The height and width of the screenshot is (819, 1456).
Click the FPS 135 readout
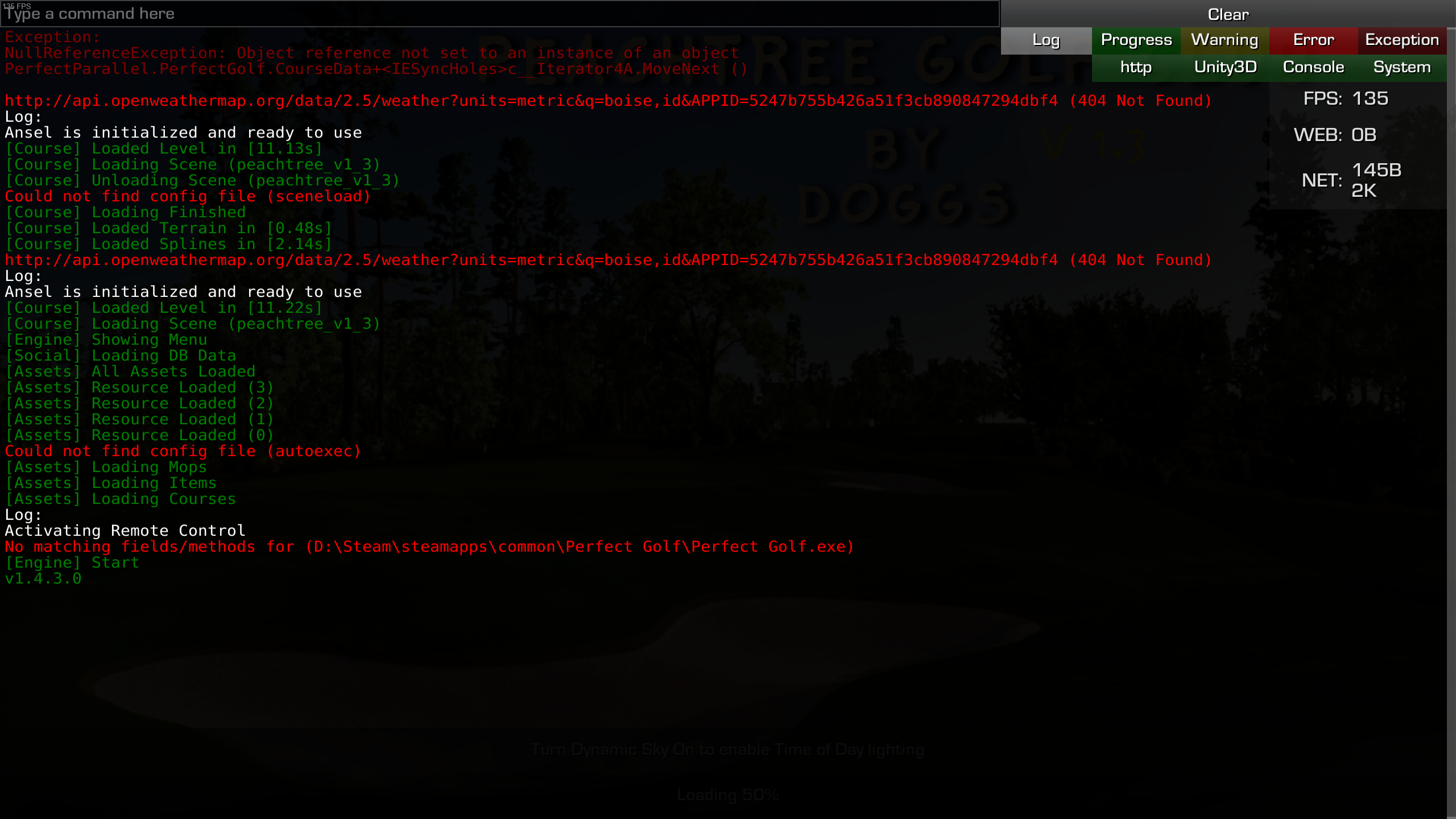click(1346, 99)
